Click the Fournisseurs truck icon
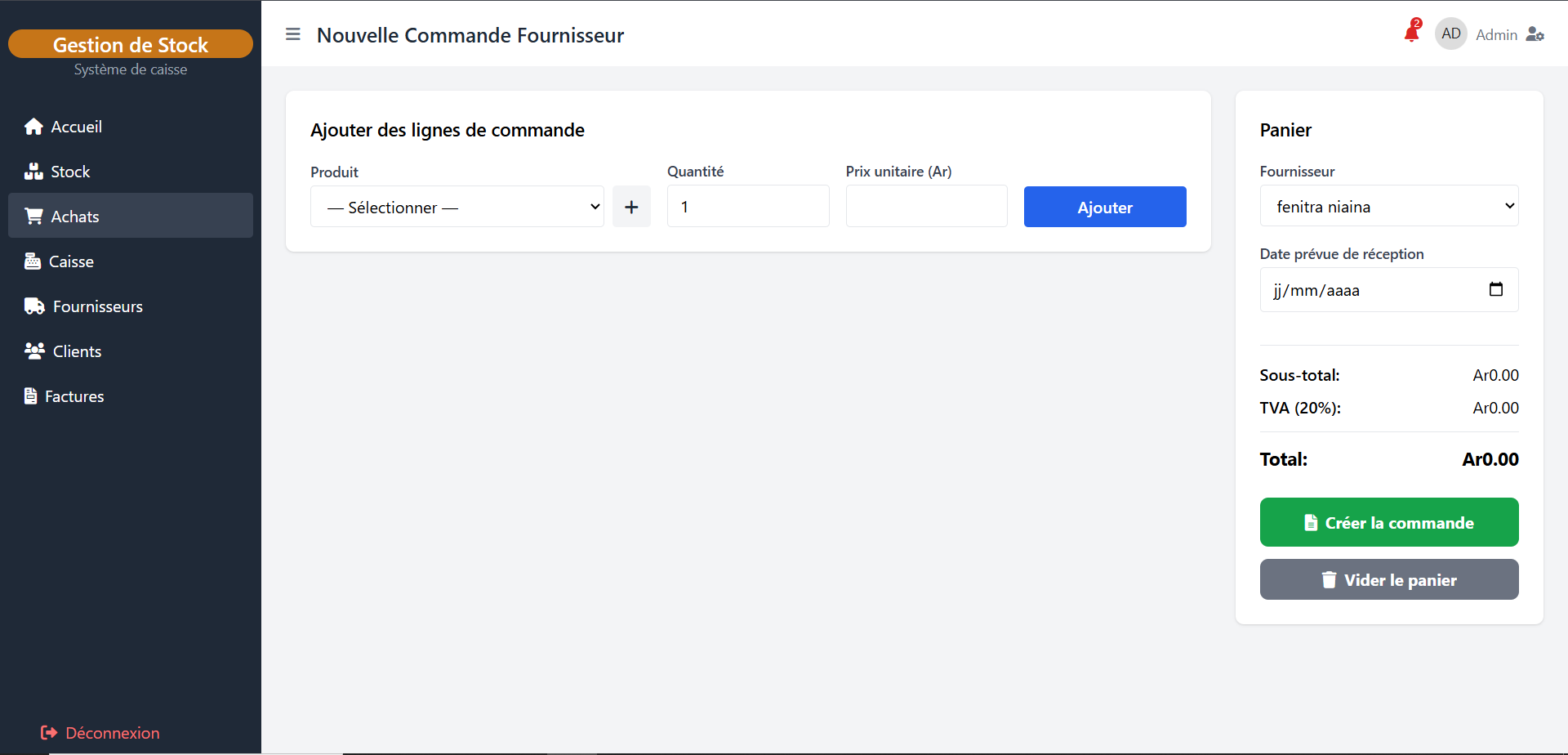 (34, 306)
